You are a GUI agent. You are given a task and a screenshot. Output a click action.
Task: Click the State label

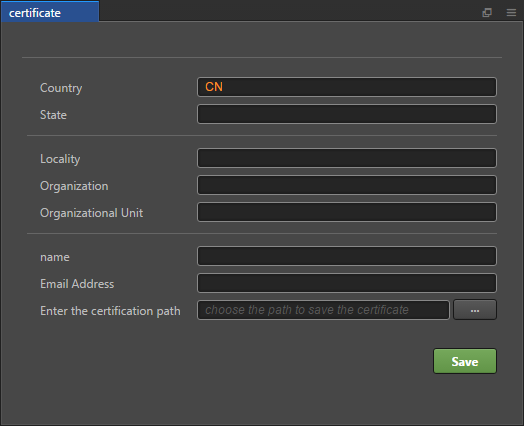coord(53,115)
